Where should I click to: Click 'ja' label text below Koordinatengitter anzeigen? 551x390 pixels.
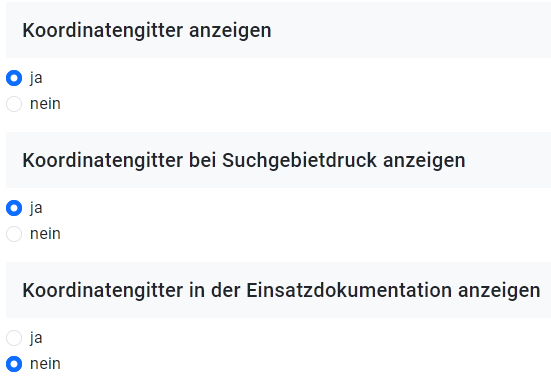(36, 78)
